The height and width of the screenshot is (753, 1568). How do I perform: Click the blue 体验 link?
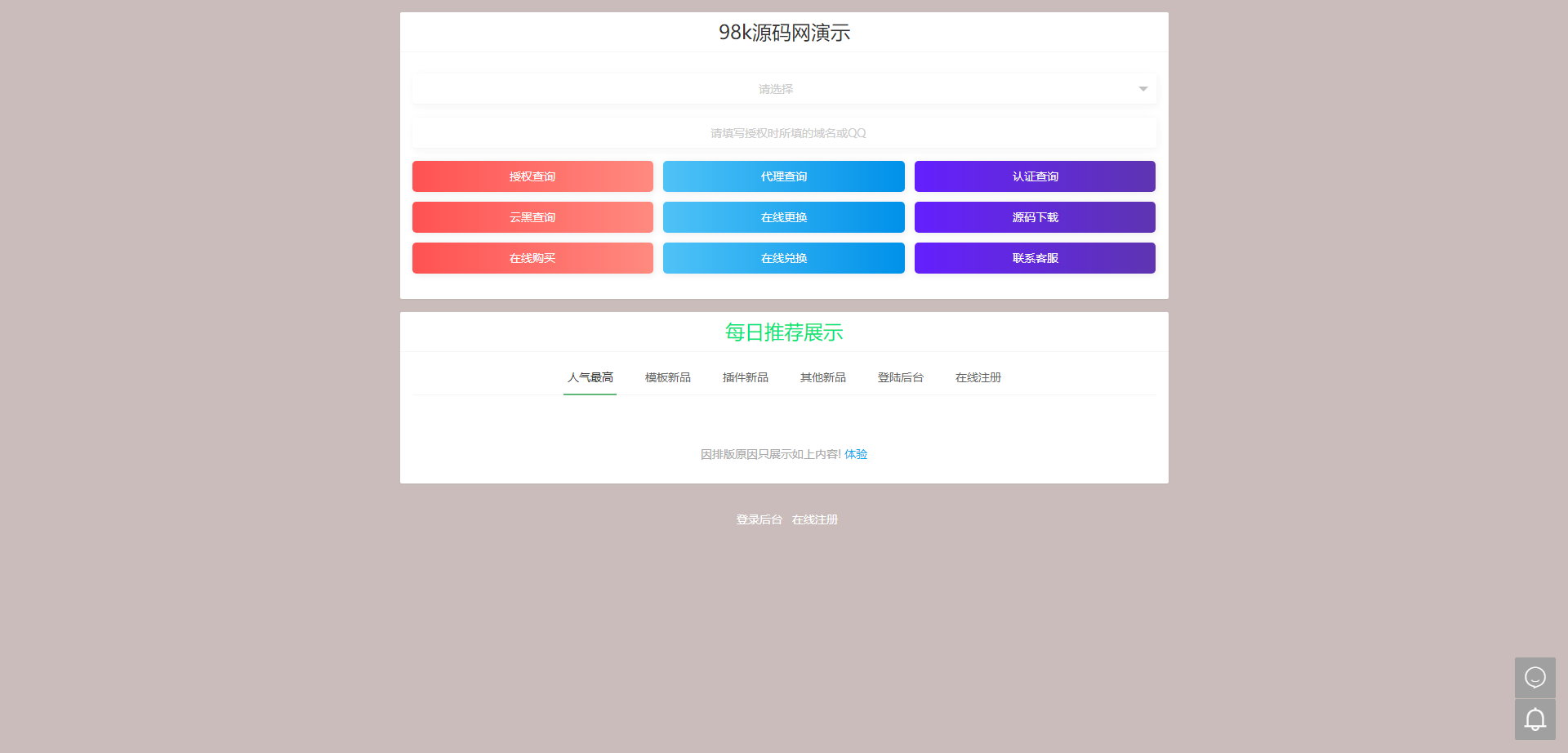(856, 454)
